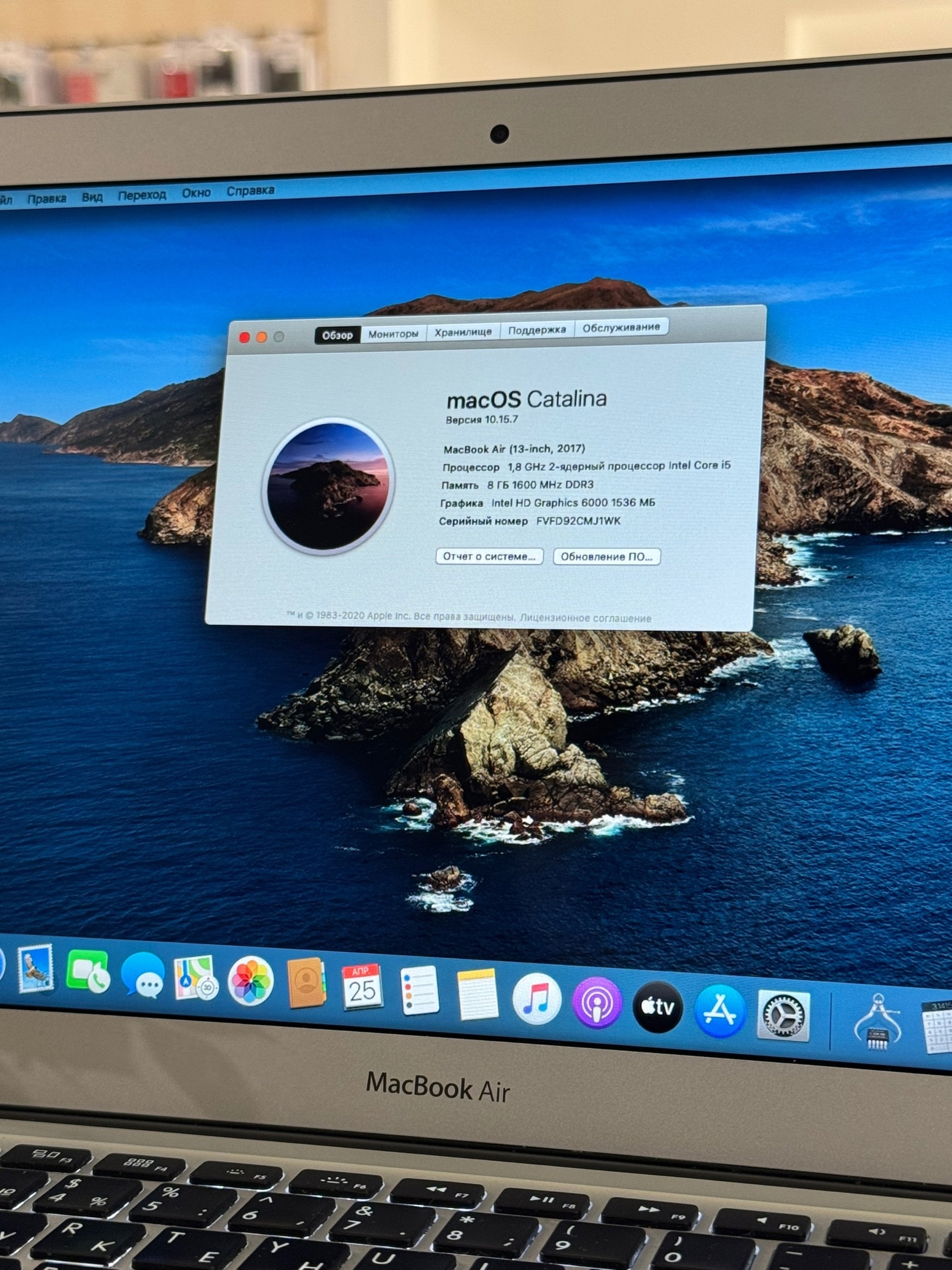Close the About This Mac window
Screen dimensions: 952x1270
click(x=244, y=337)
